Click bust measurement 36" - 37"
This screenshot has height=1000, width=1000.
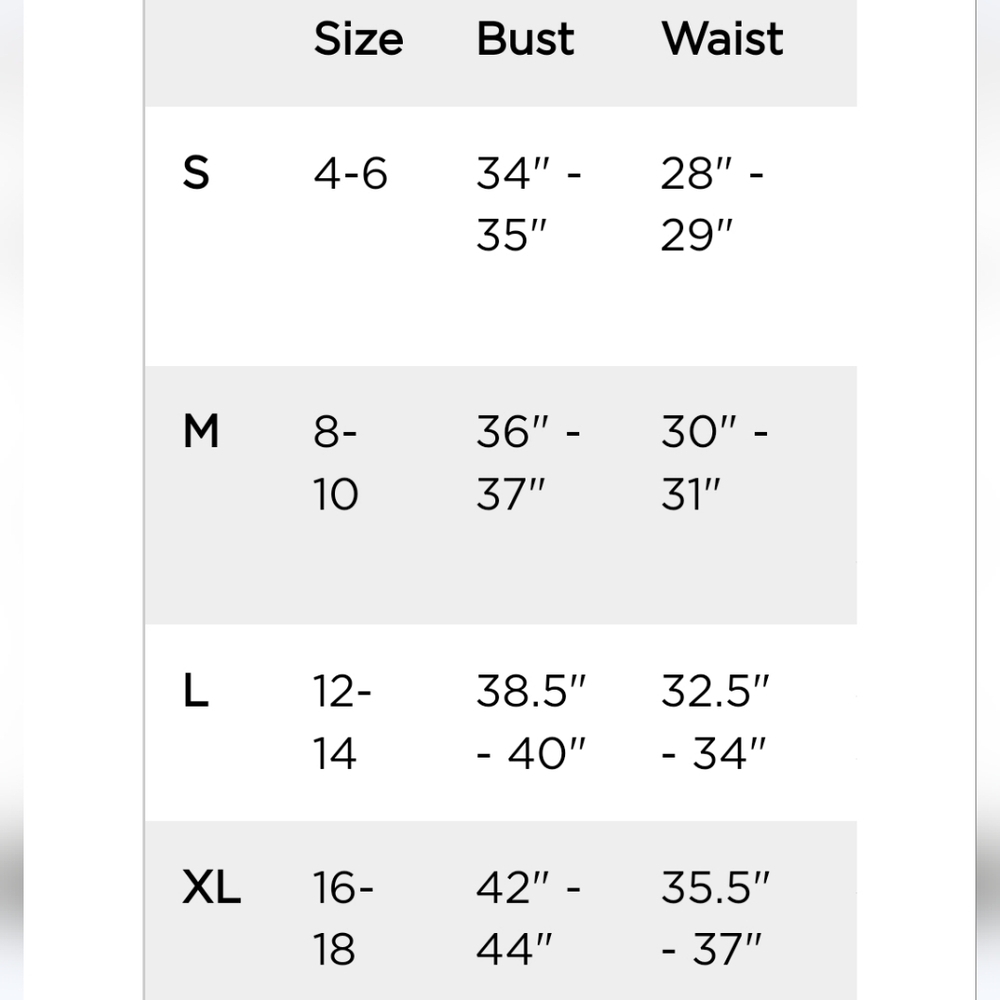[529, 463]
